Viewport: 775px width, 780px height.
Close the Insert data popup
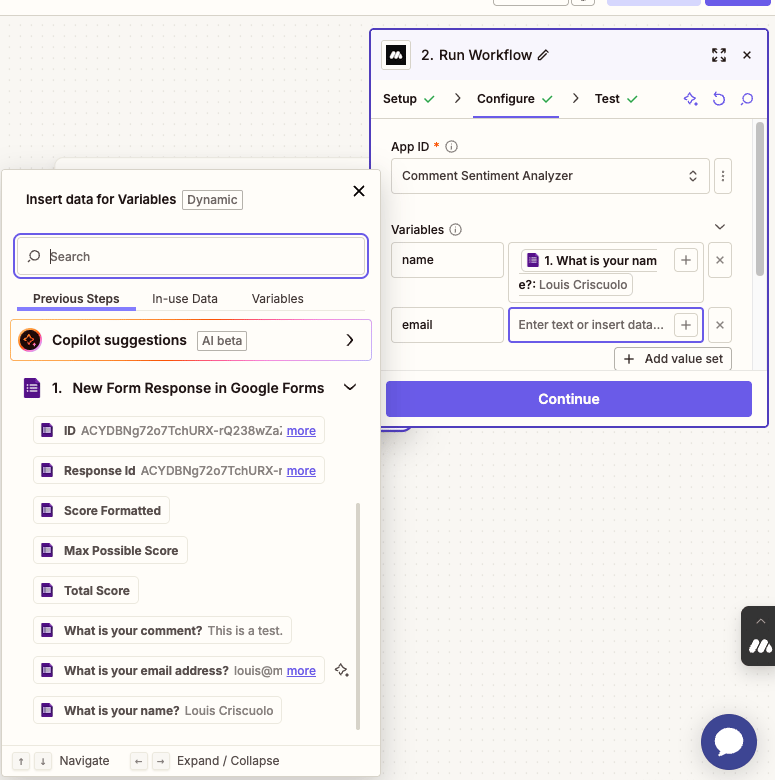359,191
